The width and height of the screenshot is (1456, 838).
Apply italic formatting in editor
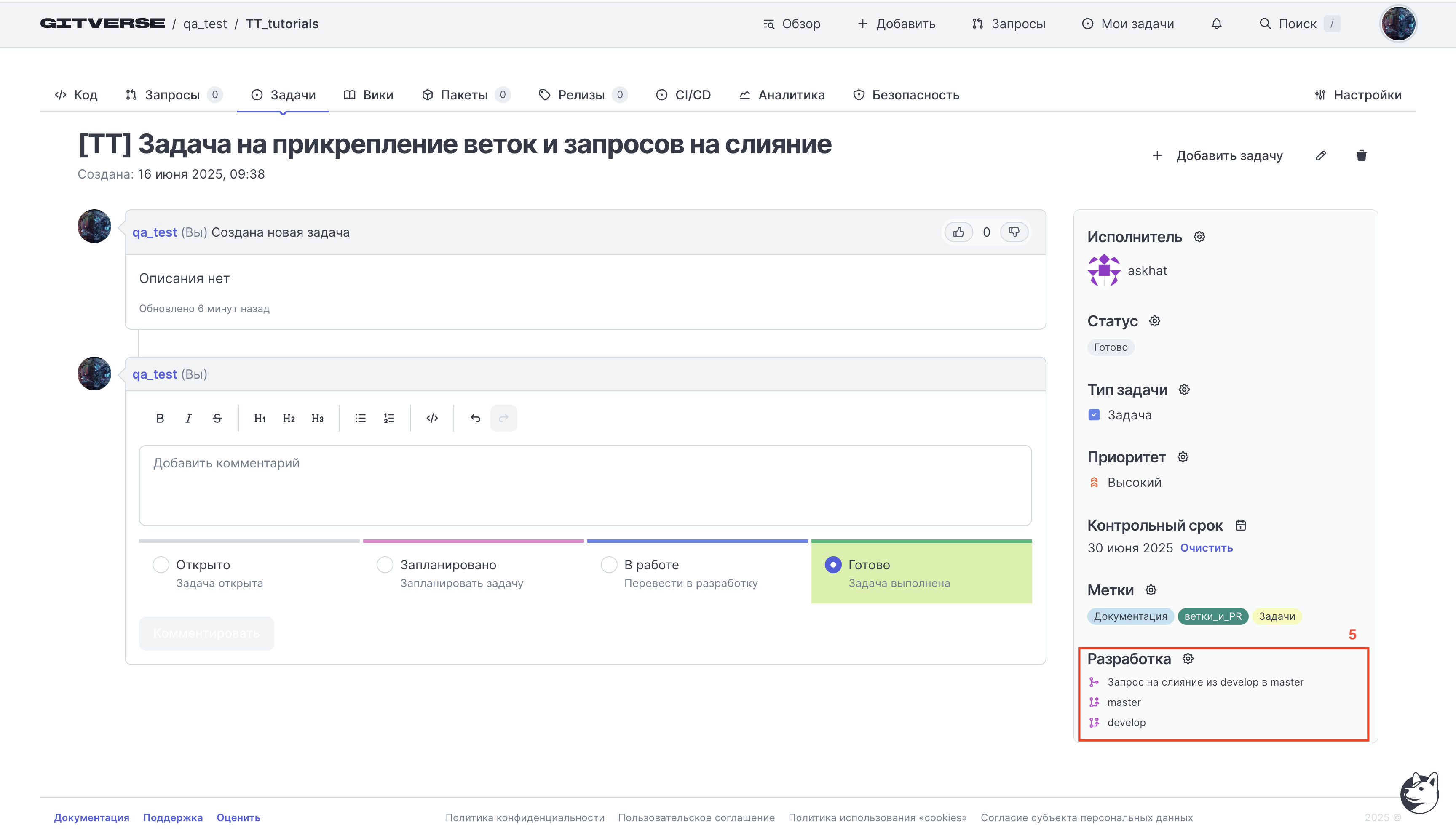click(188, 419)
